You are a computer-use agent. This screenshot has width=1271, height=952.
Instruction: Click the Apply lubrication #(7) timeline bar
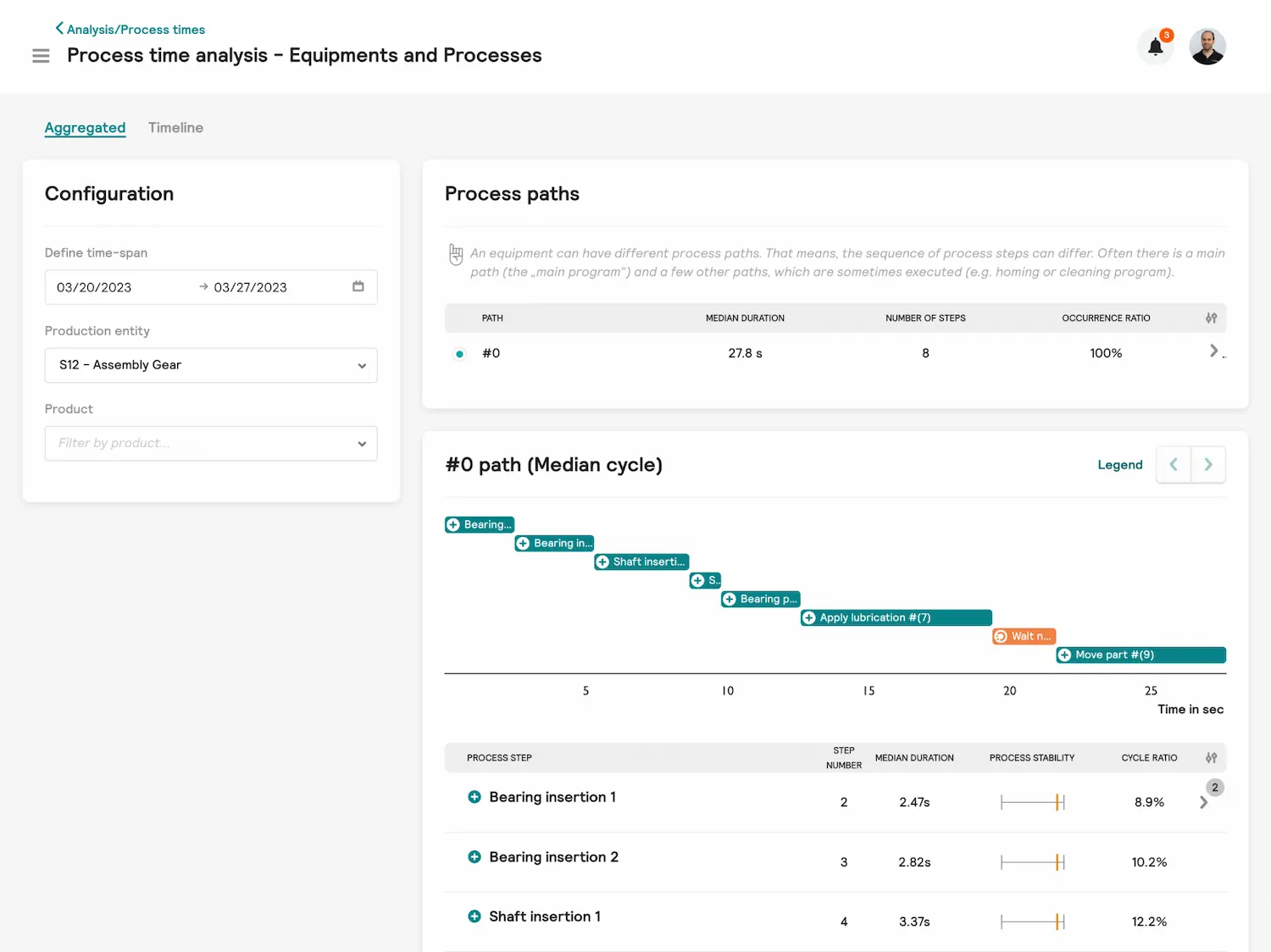896,617
